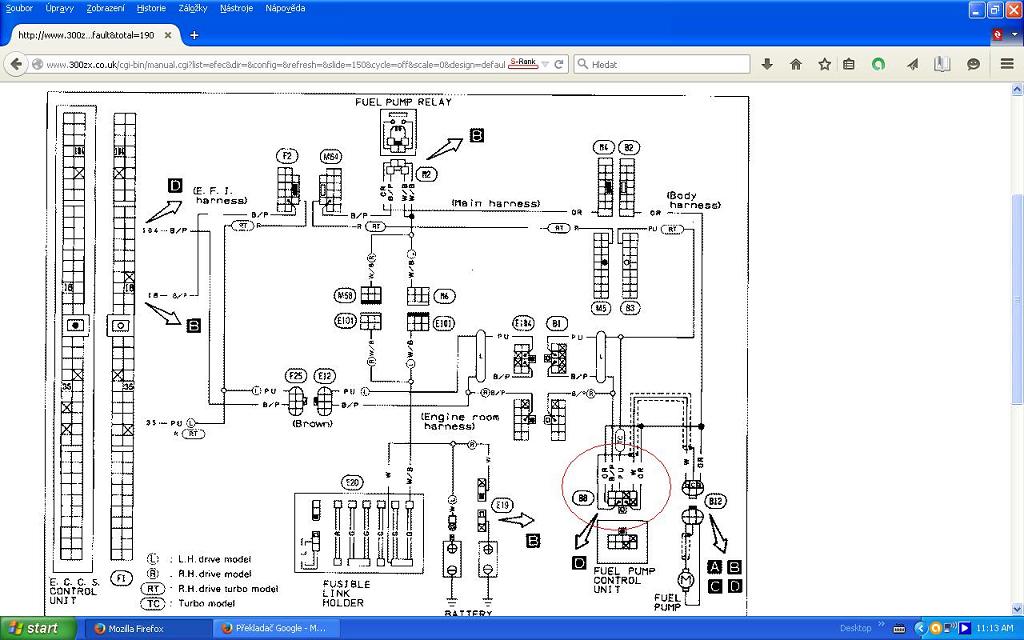This screenshot has width=1024, height=640.
Task: Open the hamburger Firefox menu
Action: [x=1006, y=64]
